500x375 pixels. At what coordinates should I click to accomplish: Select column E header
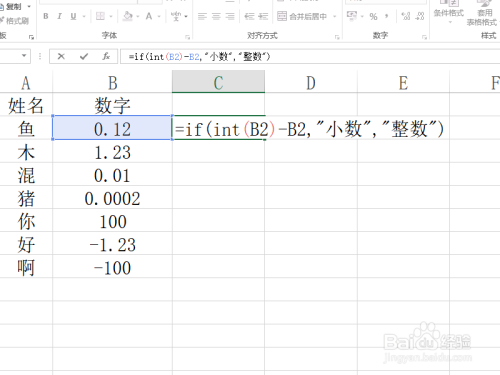click(403, 83)
